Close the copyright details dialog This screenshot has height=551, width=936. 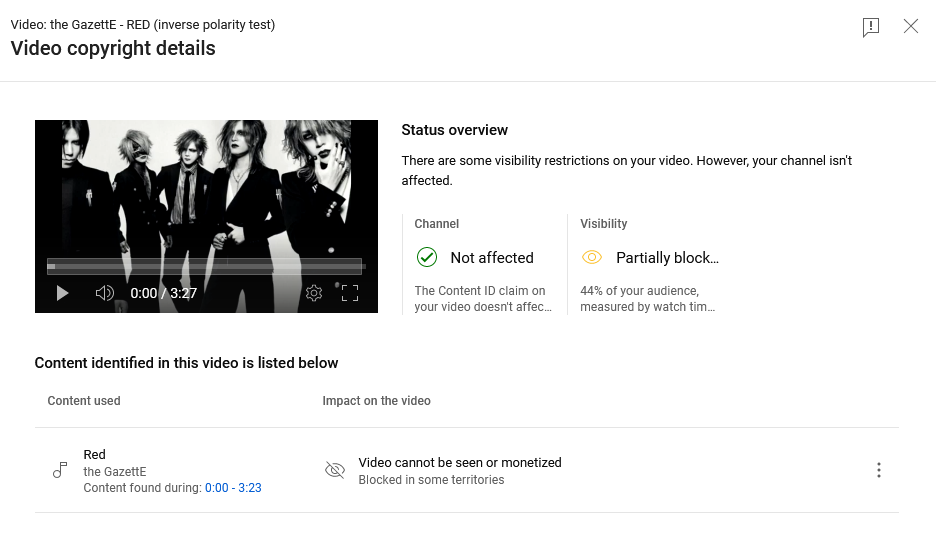pos(911,26)
